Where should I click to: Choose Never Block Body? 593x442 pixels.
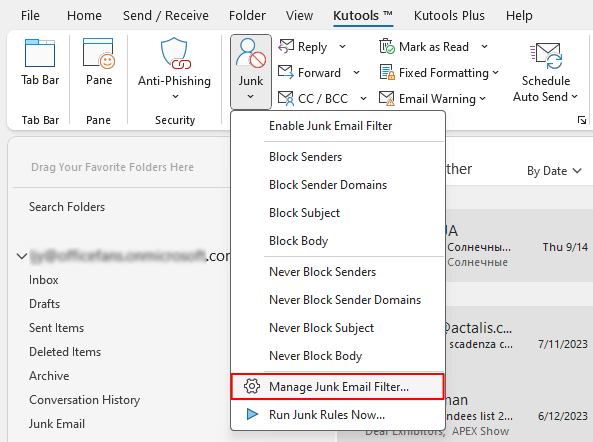(x=338, y=355)
